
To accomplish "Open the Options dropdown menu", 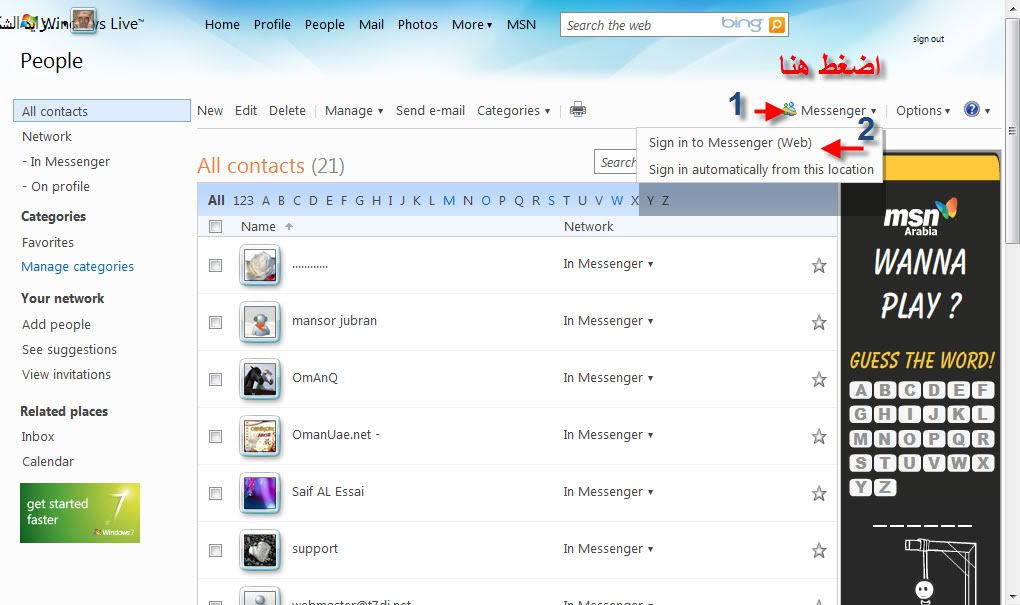I will point(922,111).
